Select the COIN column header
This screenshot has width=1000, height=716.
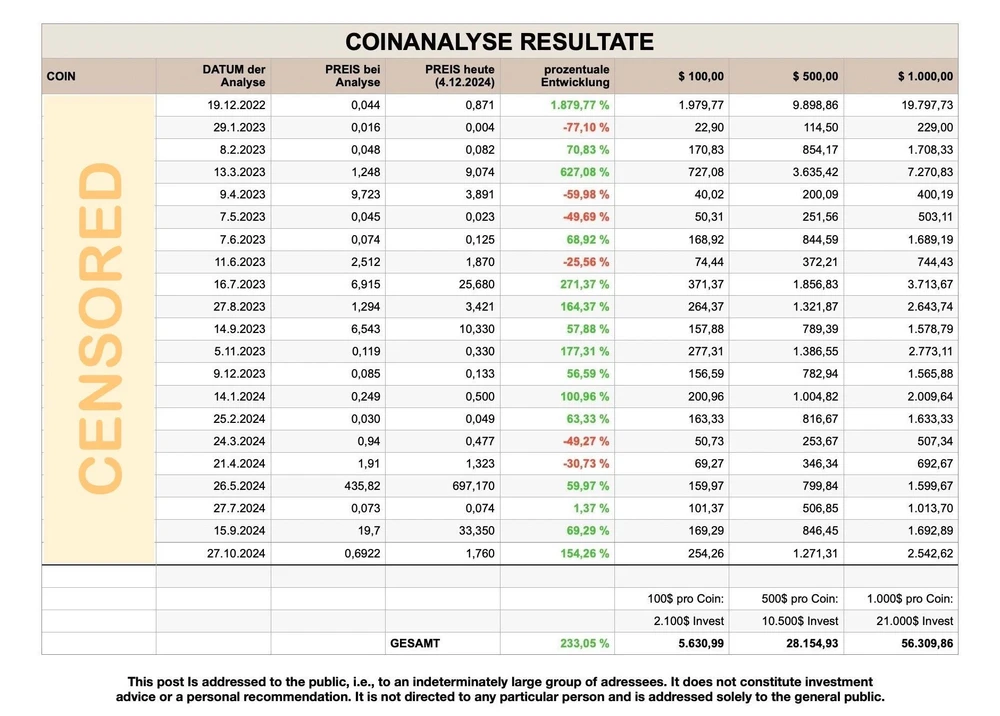[x=61, y=76]
